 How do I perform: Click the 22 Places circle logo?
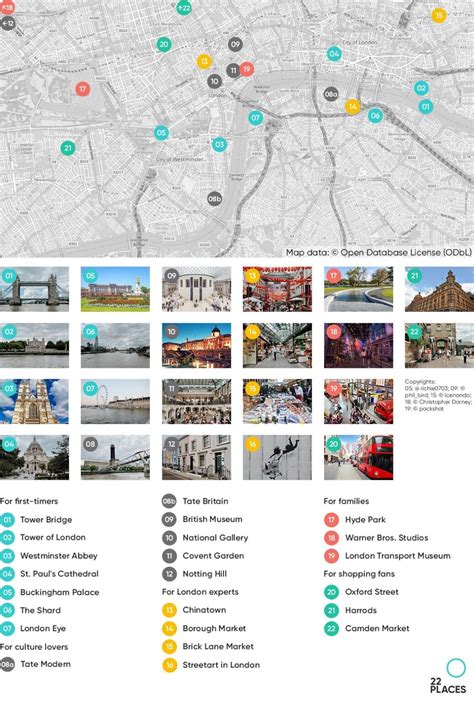(x=456, y=668)
